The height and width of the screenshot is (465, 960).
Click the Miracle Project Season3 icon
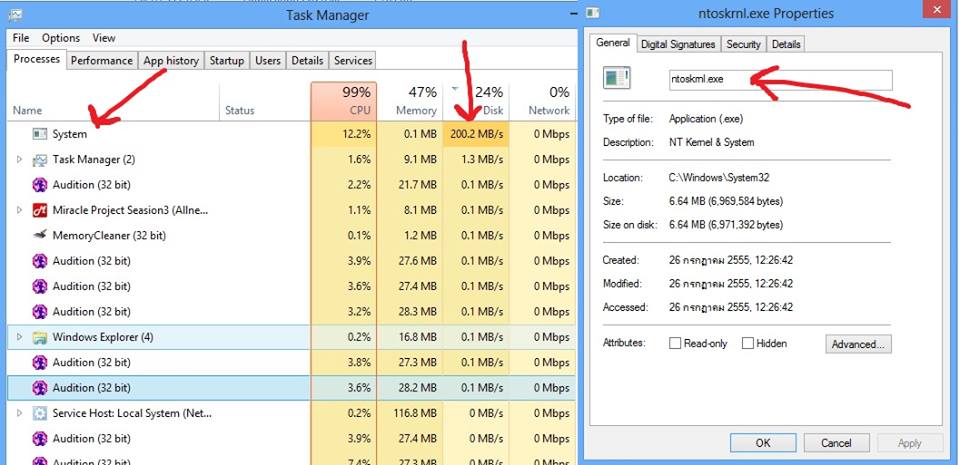point(40,210)
